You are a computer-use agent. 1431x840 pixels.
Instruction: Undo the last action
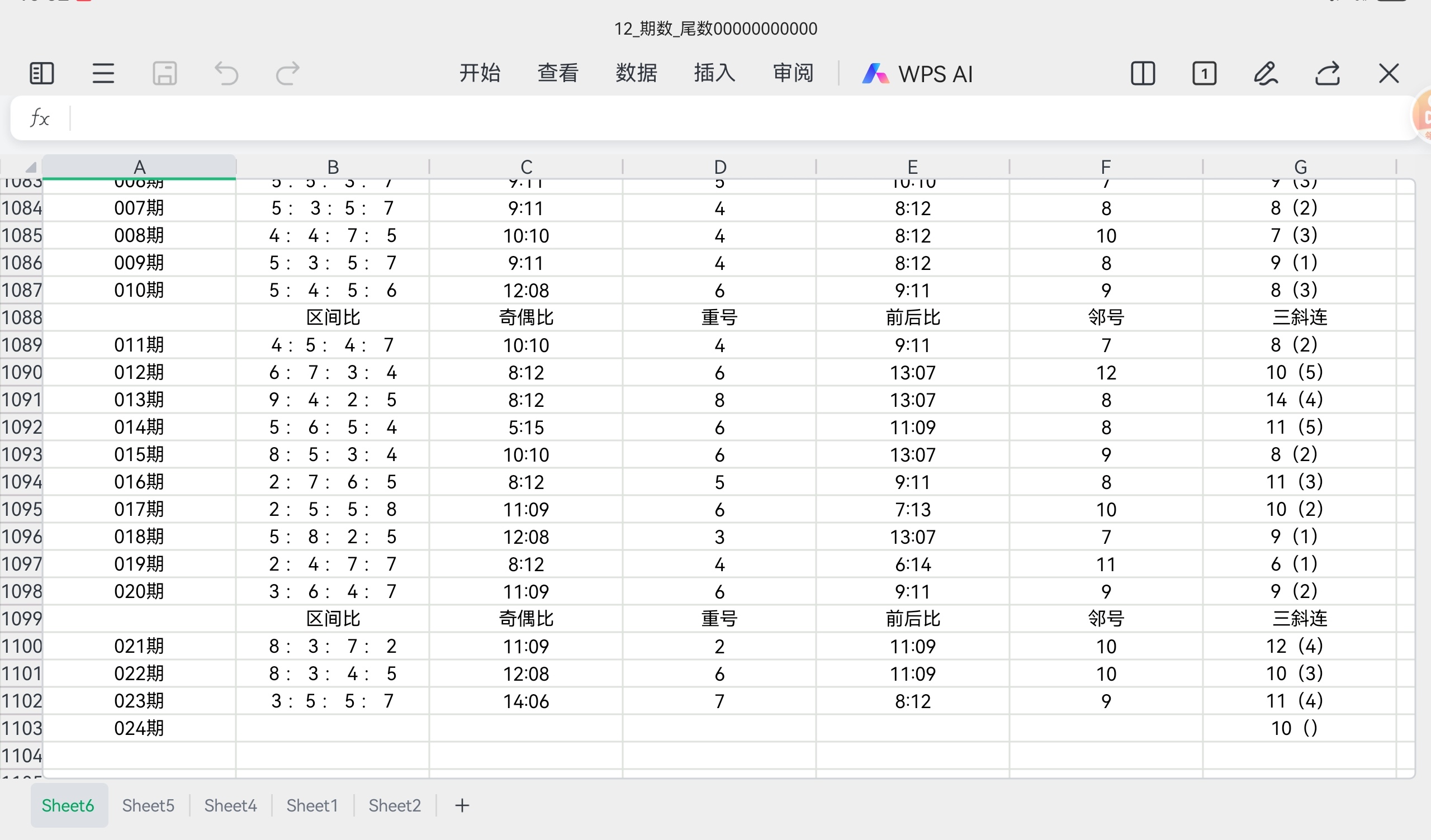[x=226, y=74]
